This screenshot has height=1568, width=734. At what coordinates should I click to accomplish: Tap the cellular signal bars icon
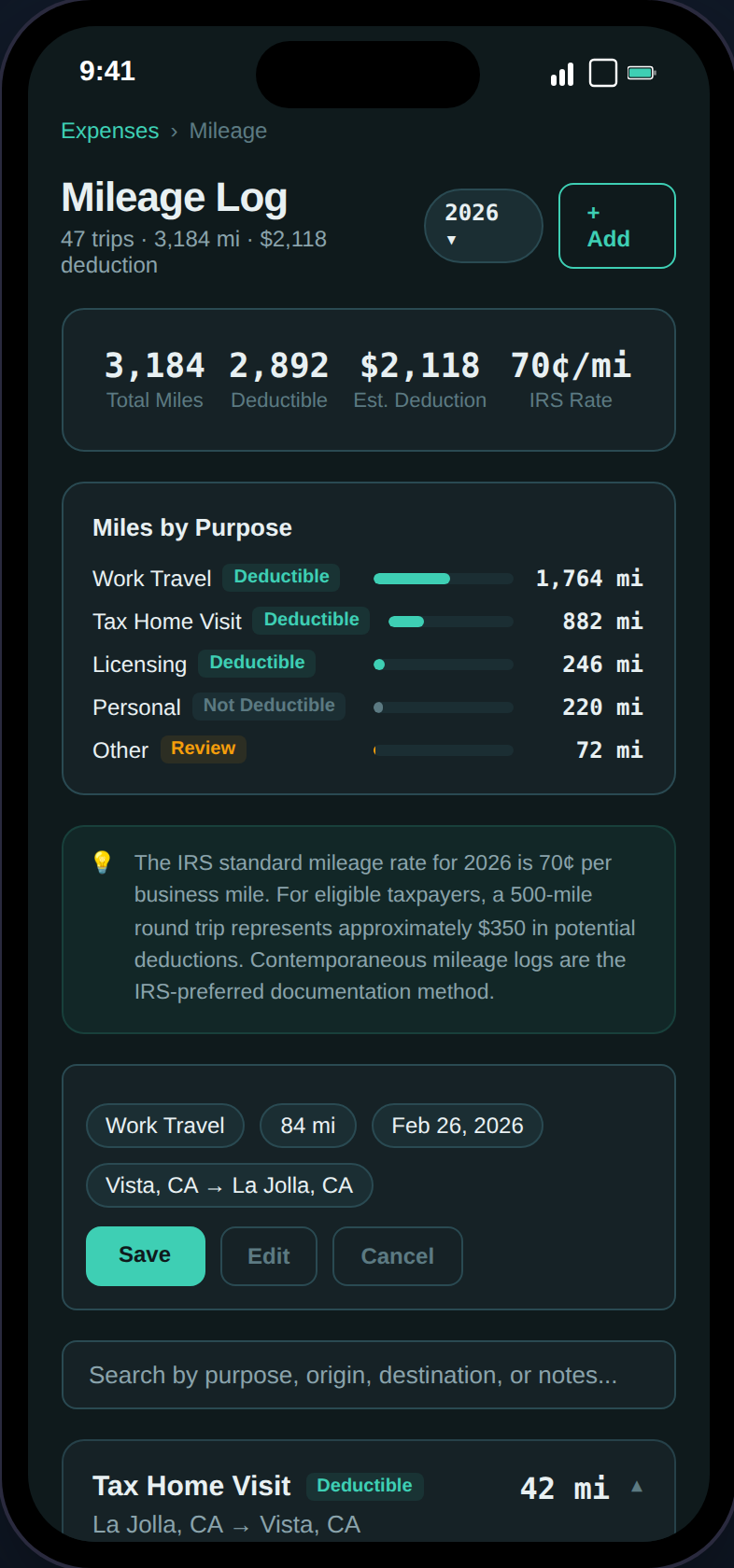click(x=560, y=72)
